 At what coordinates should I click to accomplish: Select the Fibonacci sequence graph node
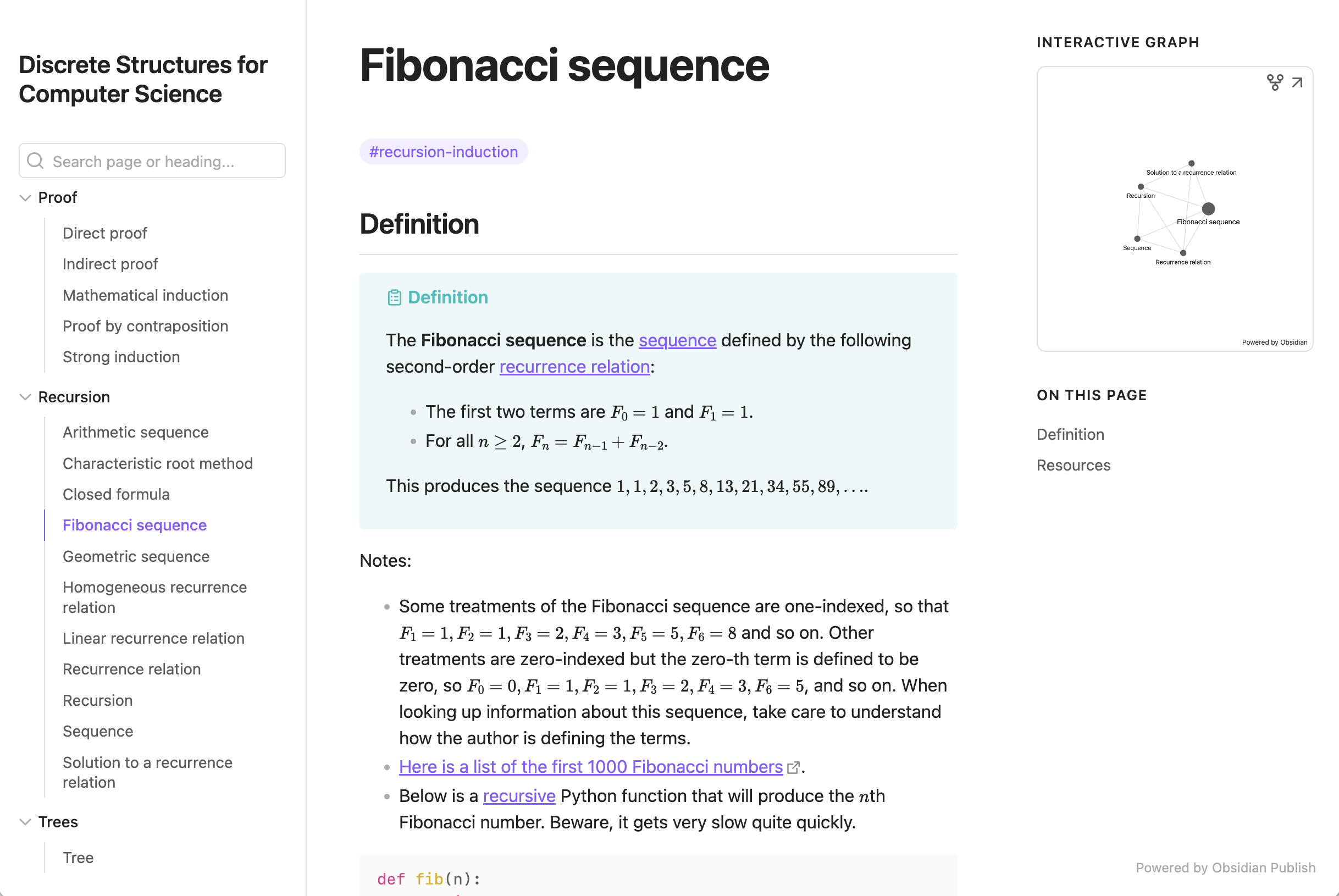pos(1208,208)
